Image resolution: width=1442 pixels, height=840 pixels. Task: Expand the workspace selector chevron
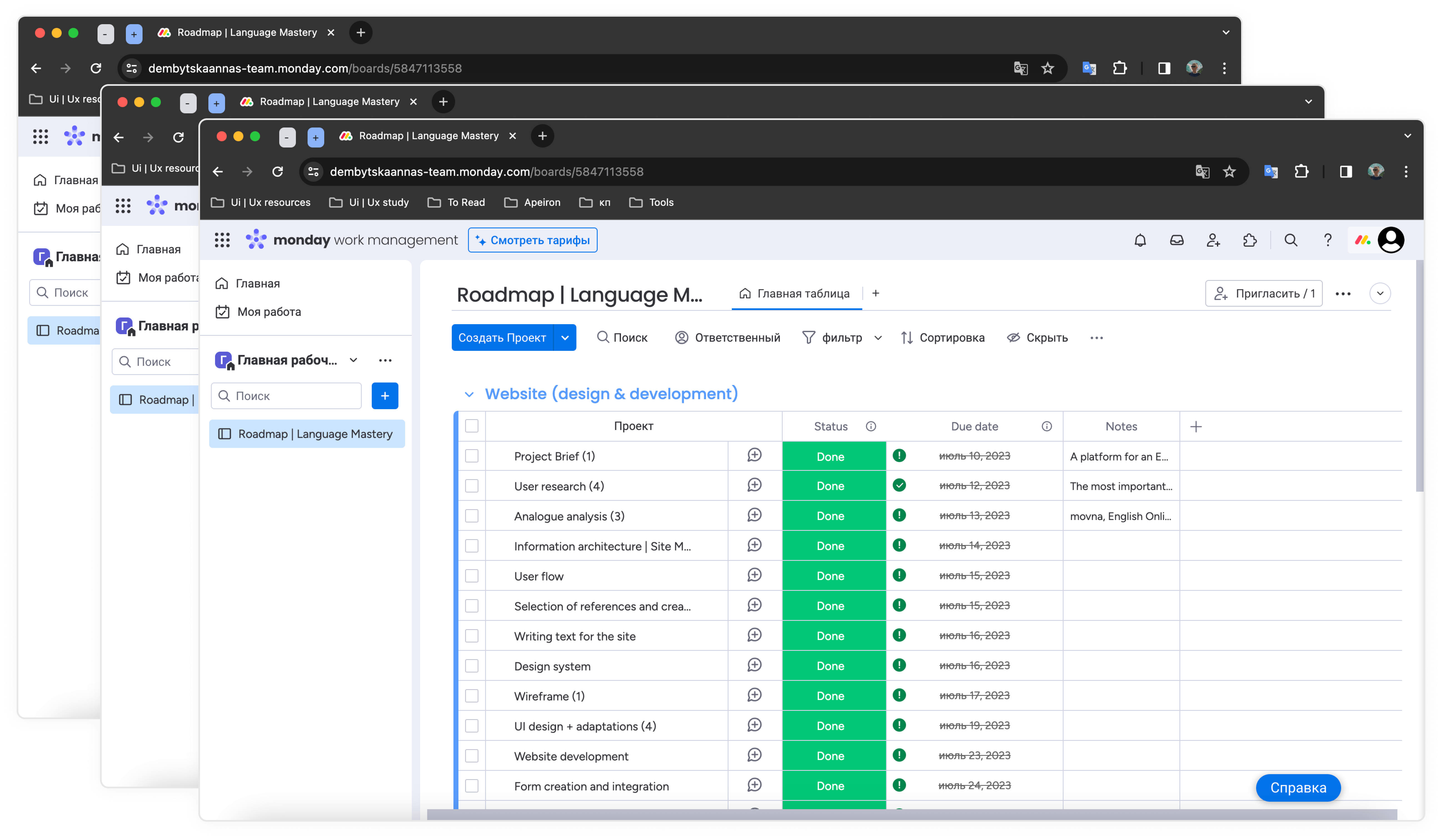[353, 360]
